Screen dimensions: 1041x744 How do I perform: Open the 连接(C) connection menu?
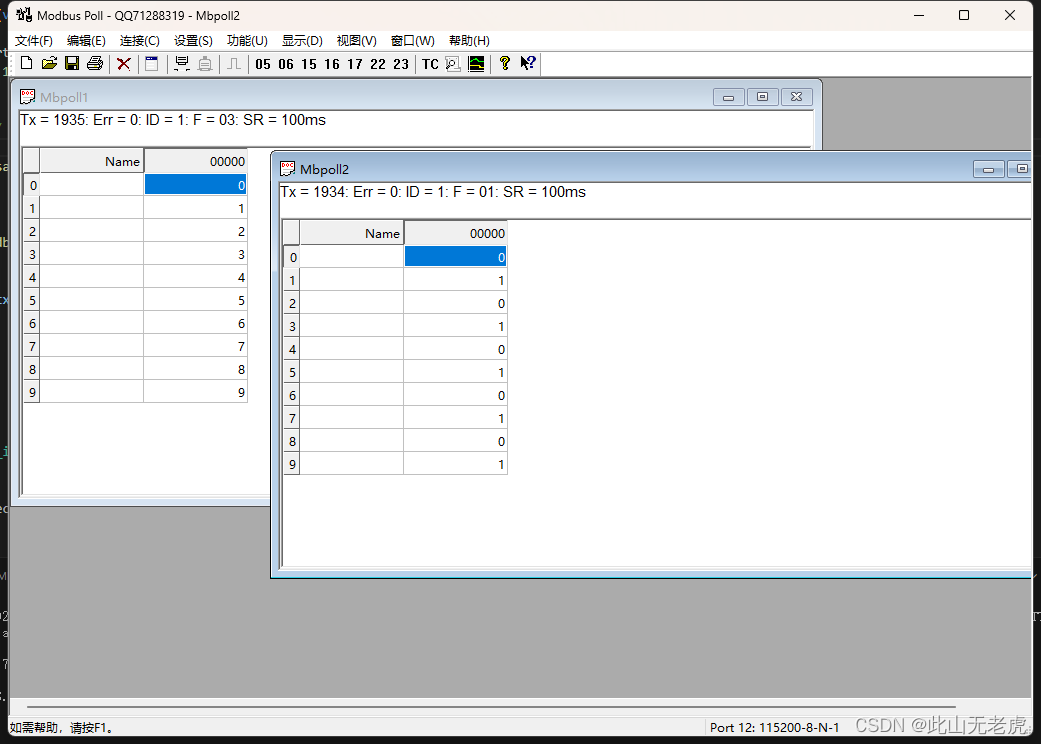139,40
